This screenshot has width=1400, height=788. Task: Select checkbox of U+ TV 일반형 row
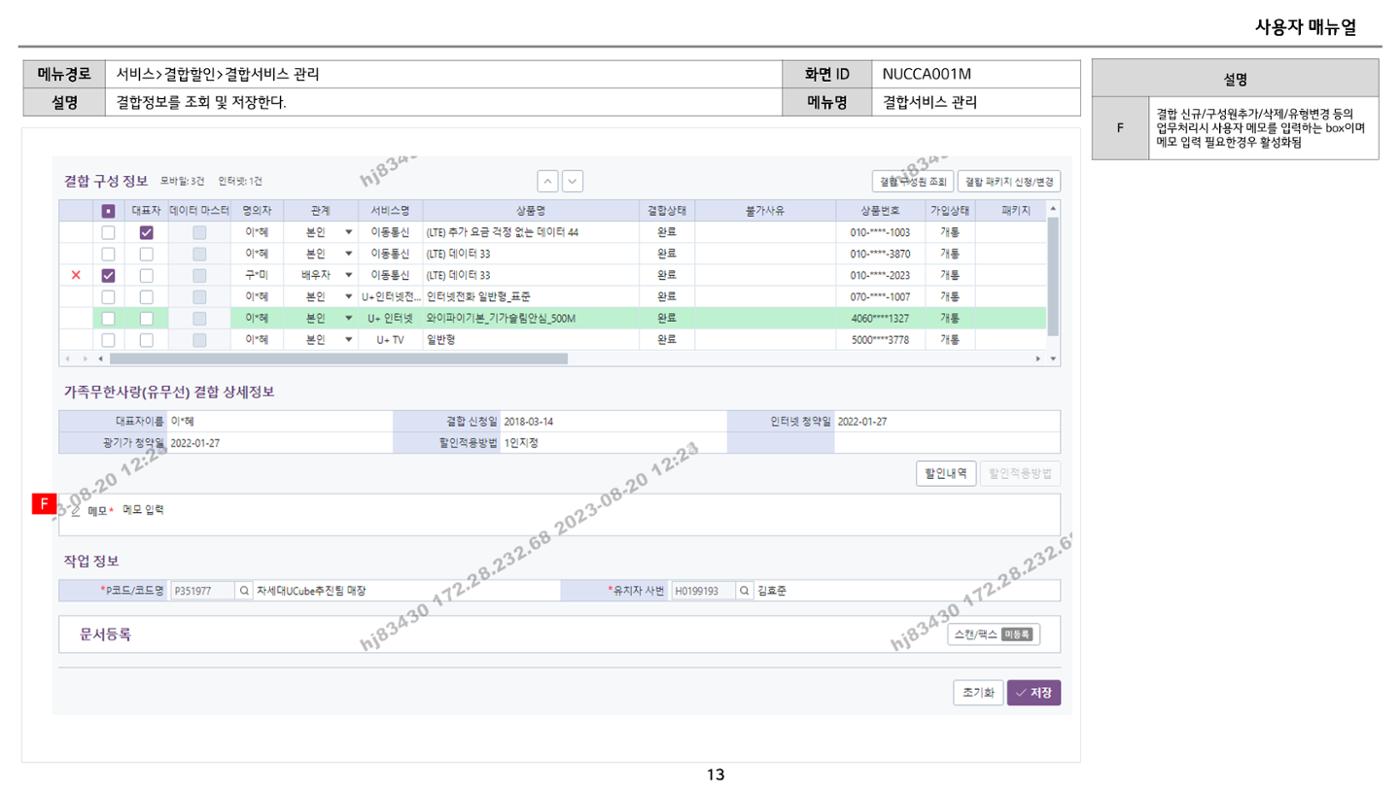(x=109, y=340)
